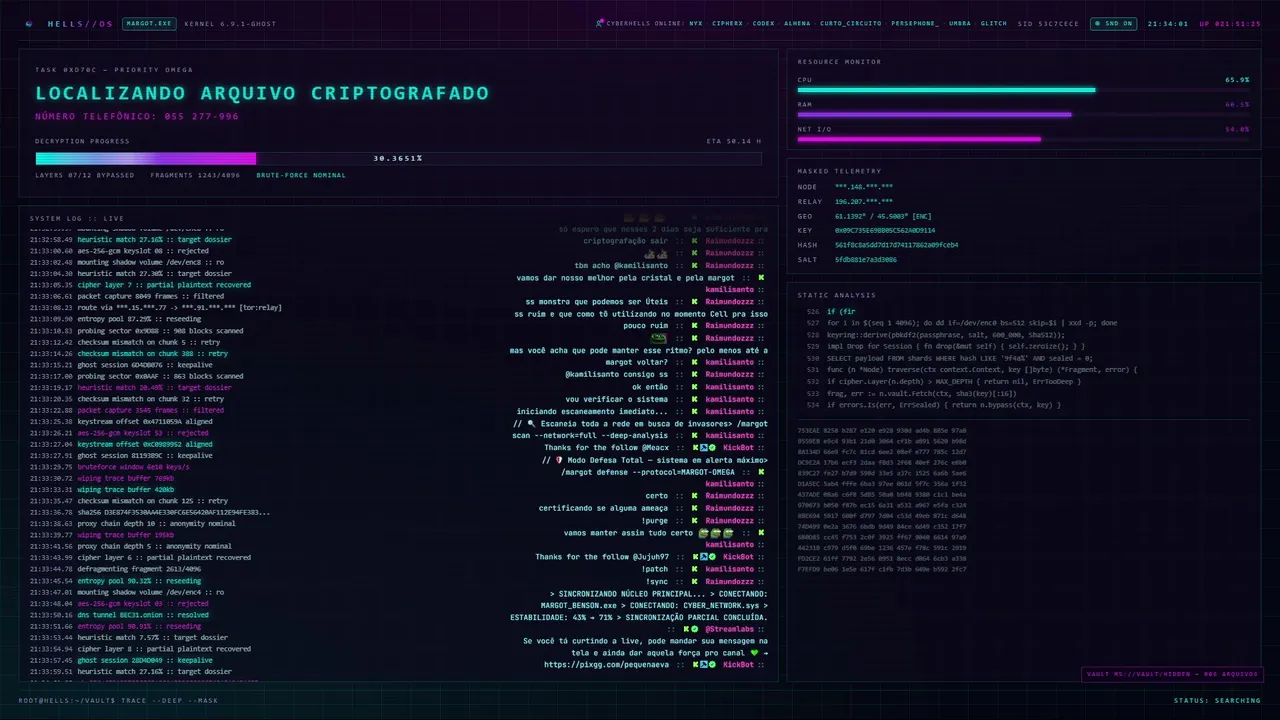
Task: Click the MARGOT.EXE badge
Action: 148,23
